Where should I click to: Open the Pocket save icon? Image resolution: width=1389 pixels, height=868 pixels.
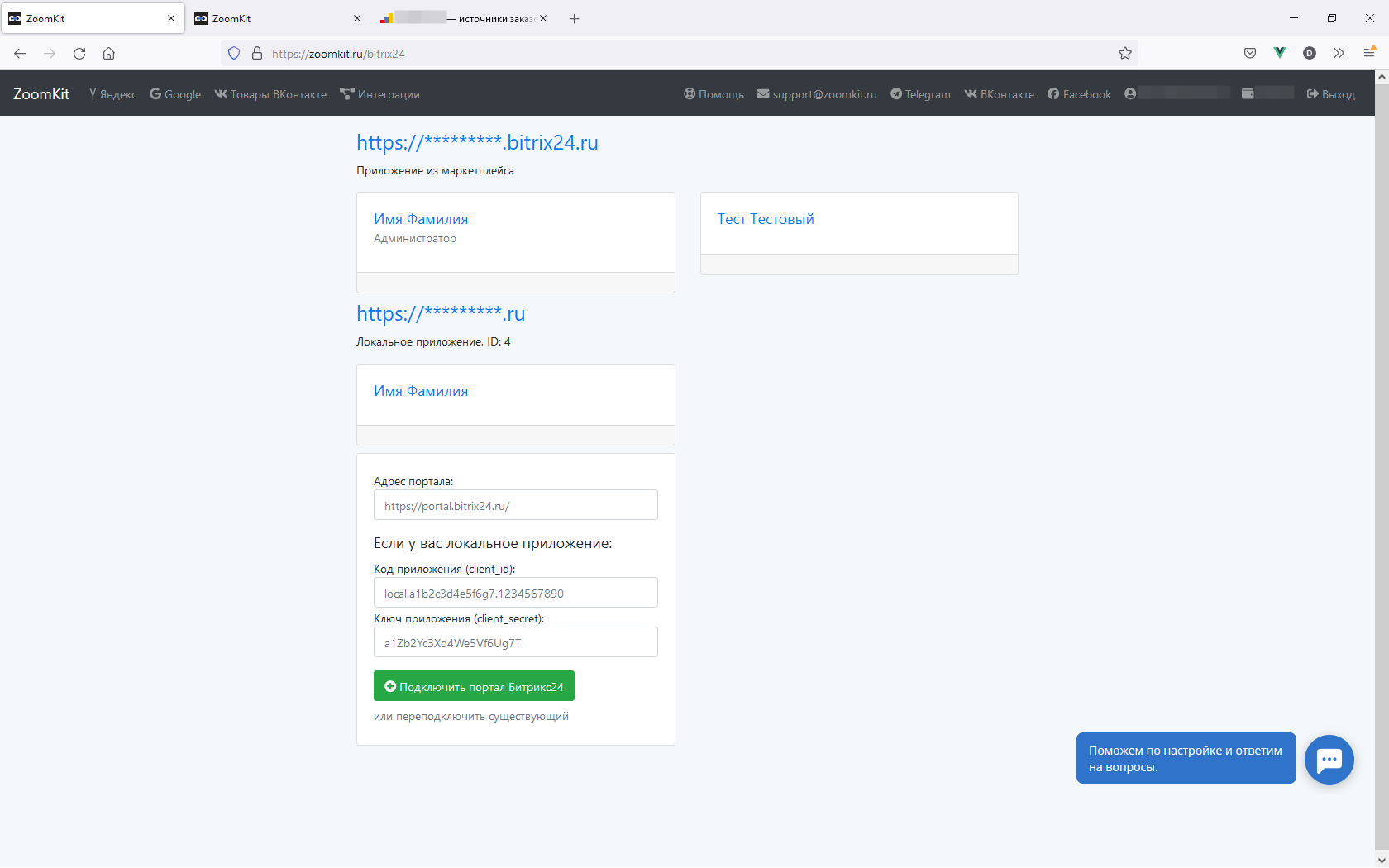click(x=1250, y=54)
